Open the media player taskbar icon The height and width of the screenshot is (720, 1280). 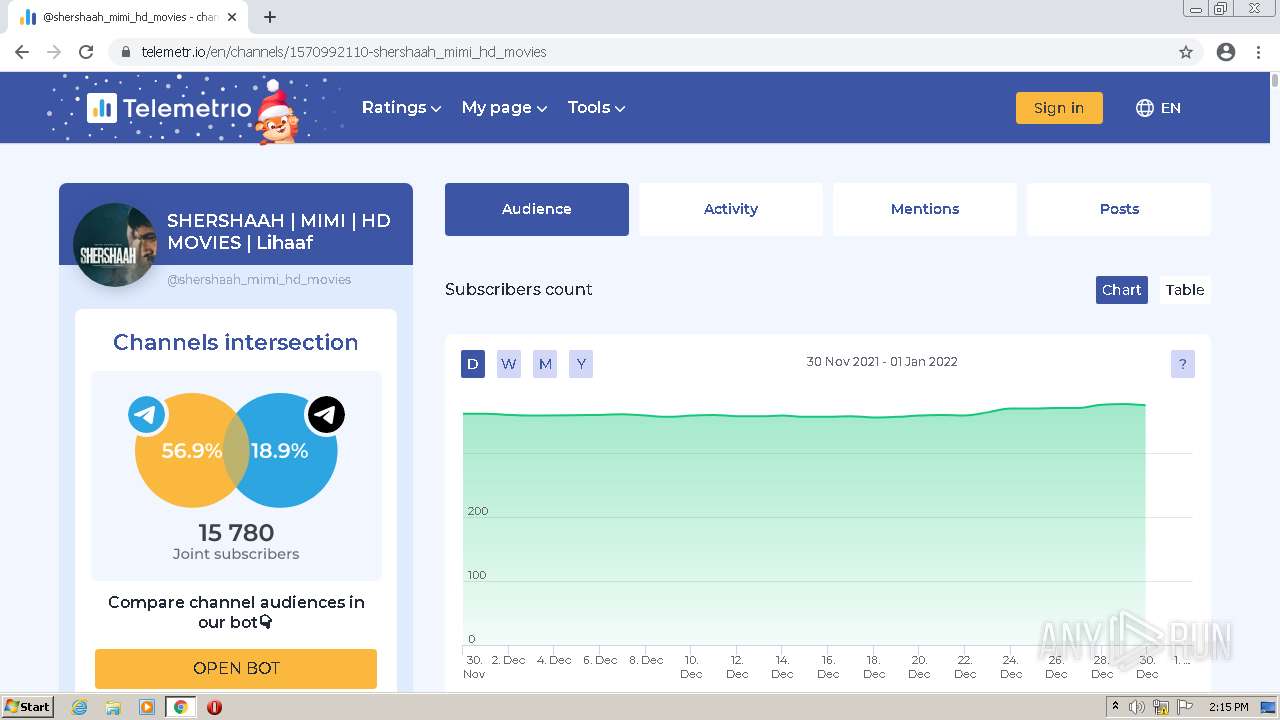[147, 707]
